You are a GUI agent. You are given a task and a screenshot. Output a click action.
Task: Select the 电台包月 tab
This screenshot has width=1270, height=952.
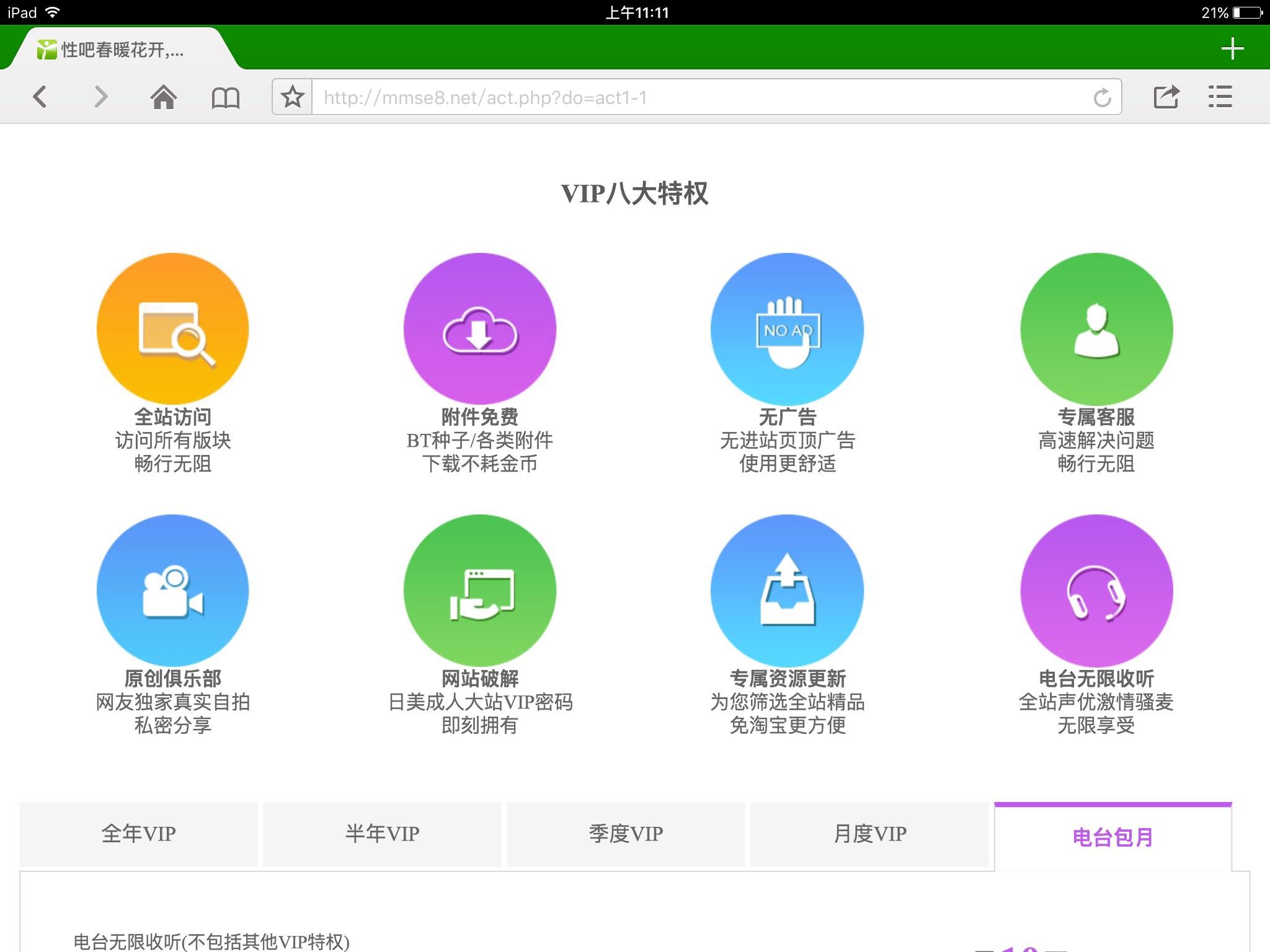[1113, 837]
